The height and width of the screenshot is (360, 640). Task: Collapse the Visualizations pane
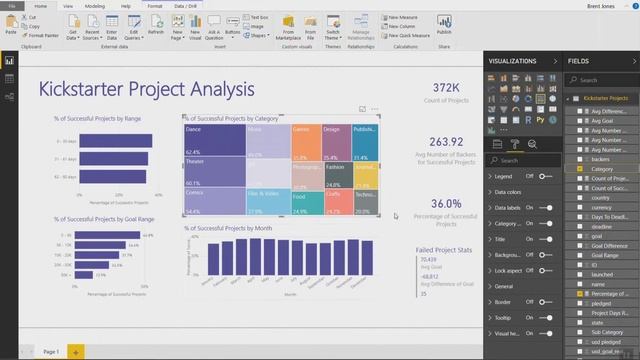[555, 61]
